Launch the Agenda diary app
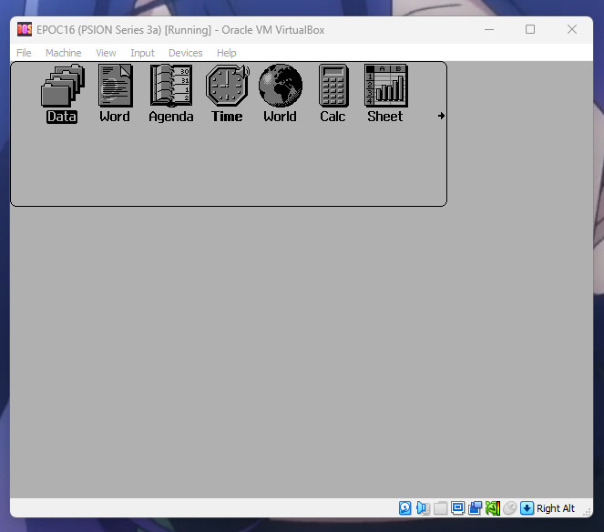The width and height of the screenshot is (604, 532). pos(171,86)
